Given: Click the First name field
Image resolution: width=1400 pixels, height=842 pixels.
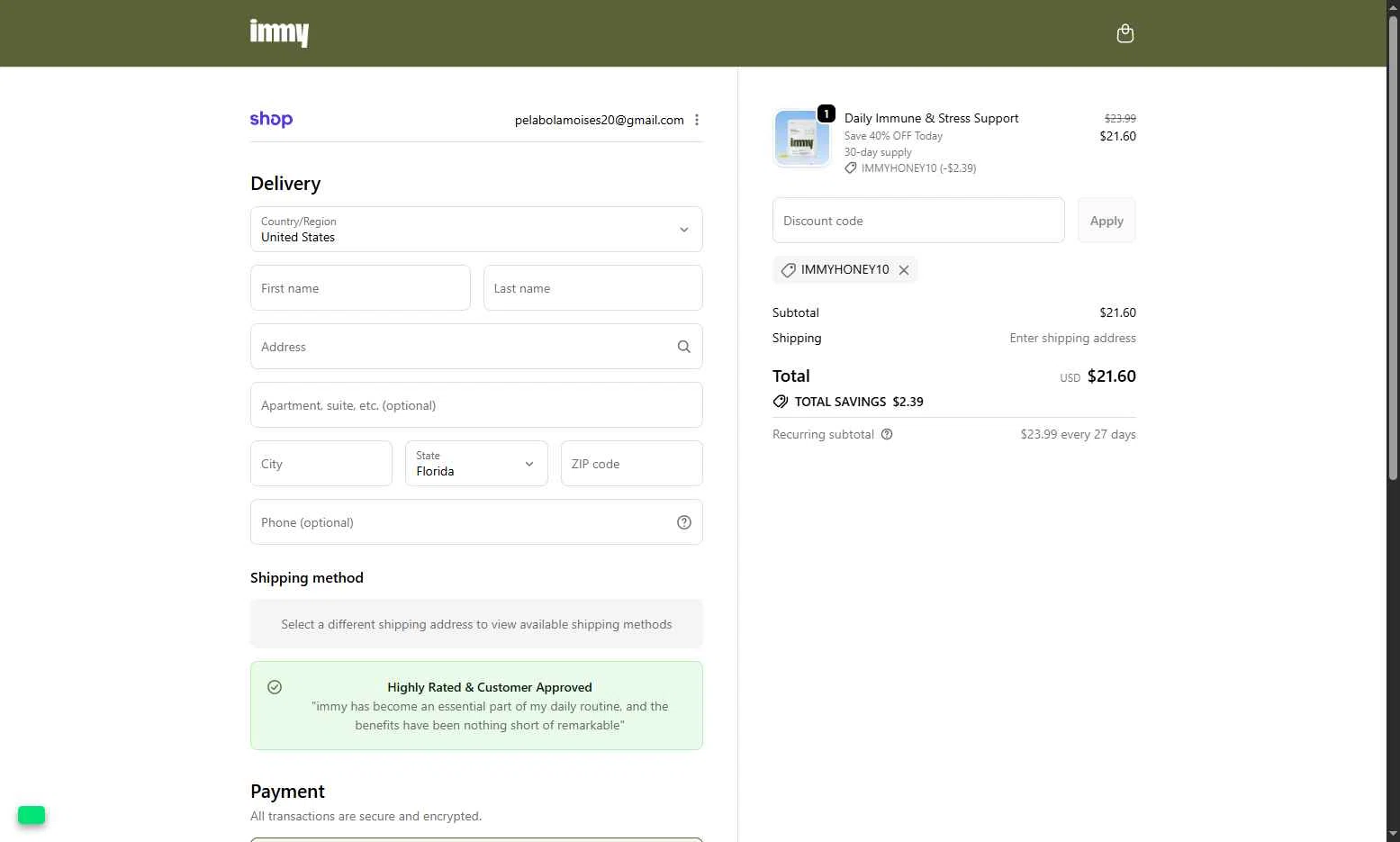Looking at the screenshot, I should [x=360, y=288].
